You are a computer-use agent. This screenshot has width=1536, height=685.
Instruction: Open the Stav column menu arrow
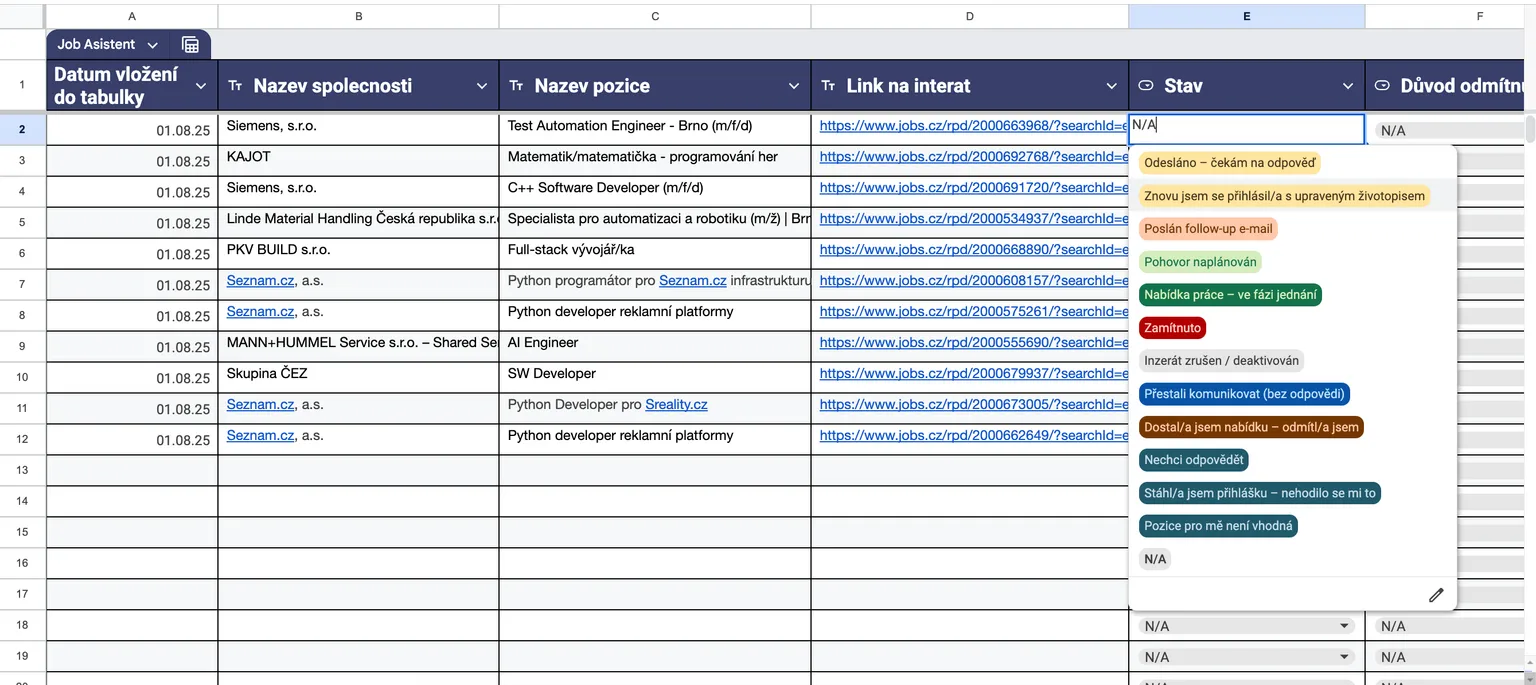tap(1348, 86)
